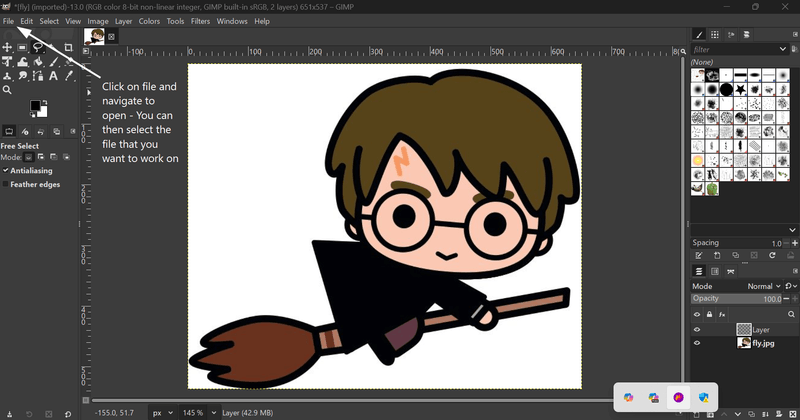Viewport: 800px width, 420px height.
Task: Hide the layer named Layer with eye
Action: point(697,330)
